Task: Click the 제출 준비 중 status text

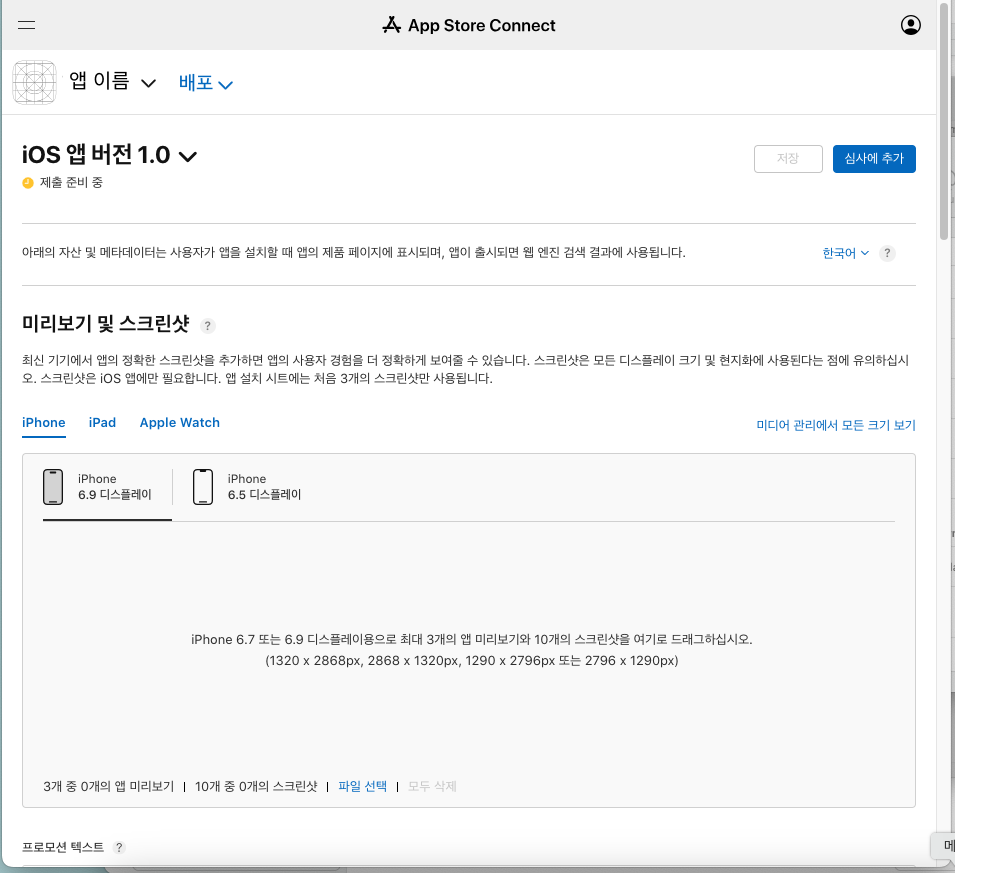Action: [71, 183]
